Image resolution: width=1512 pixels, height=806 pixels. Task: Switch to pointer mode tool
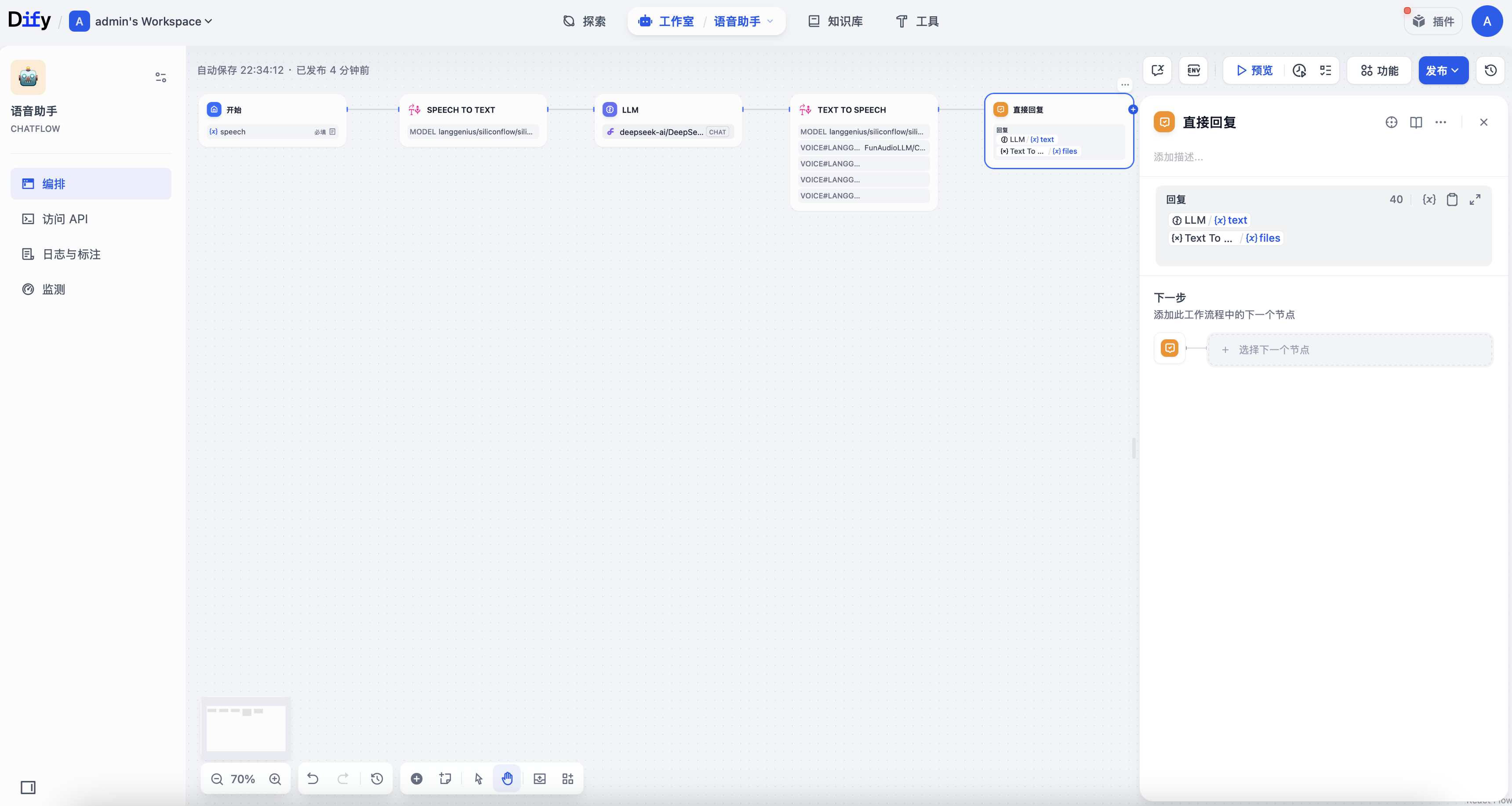(x=478, y=778)
